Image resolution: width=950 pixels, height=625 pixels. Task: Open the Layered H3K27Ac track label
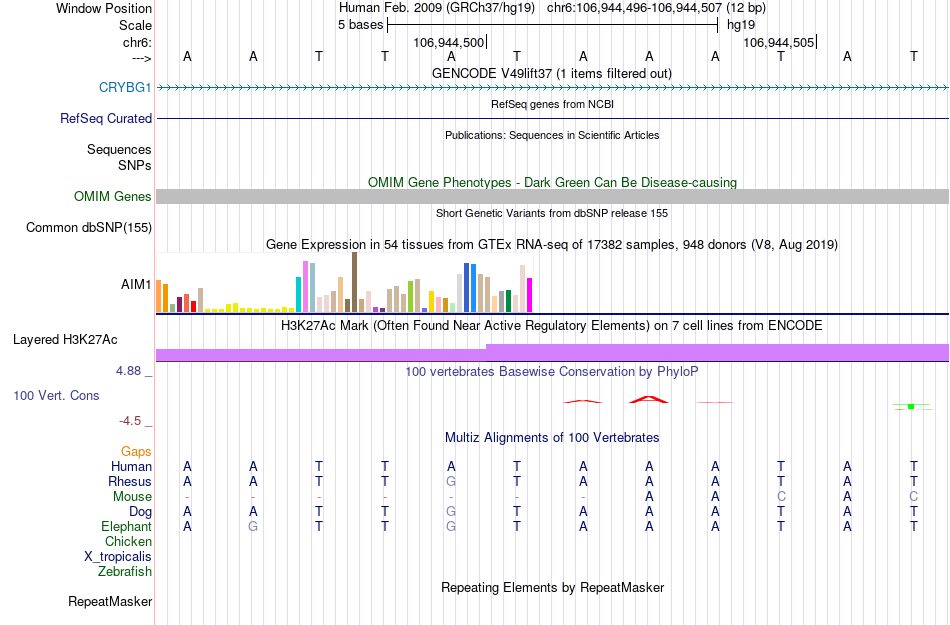[x=65, y=339]
